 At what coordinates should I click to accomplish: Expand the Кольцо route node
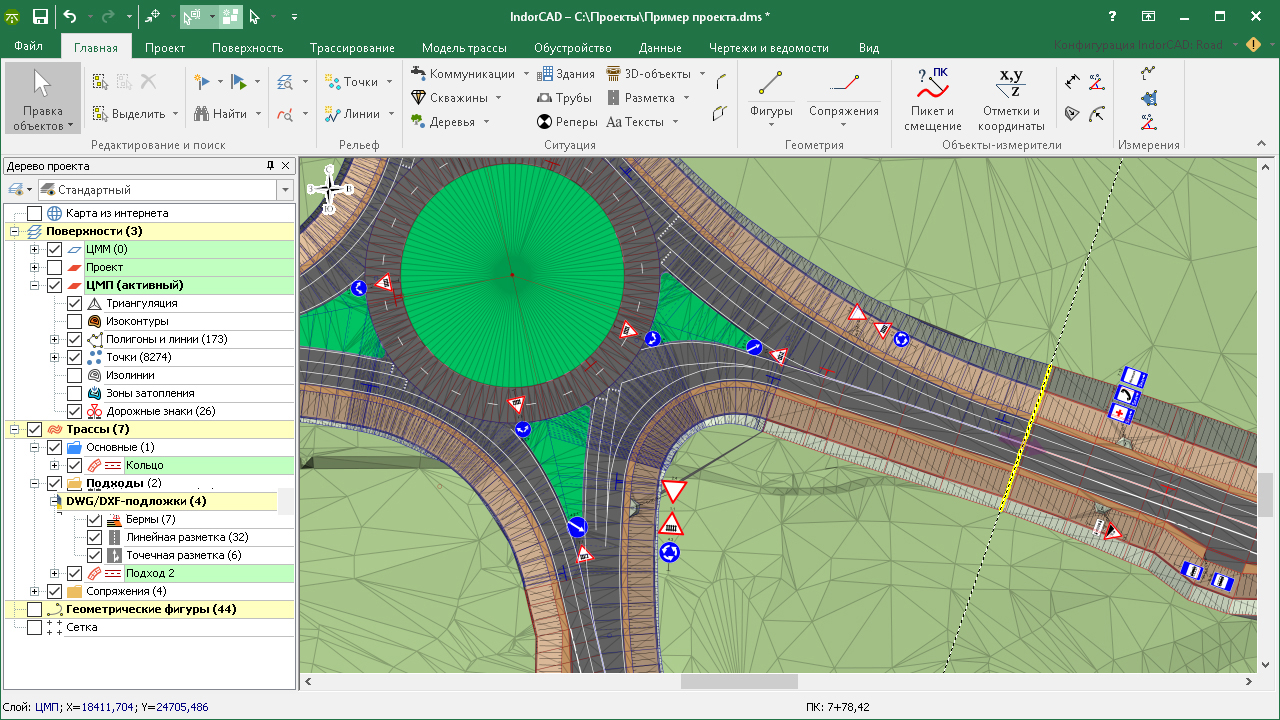[x=54, y=465]
